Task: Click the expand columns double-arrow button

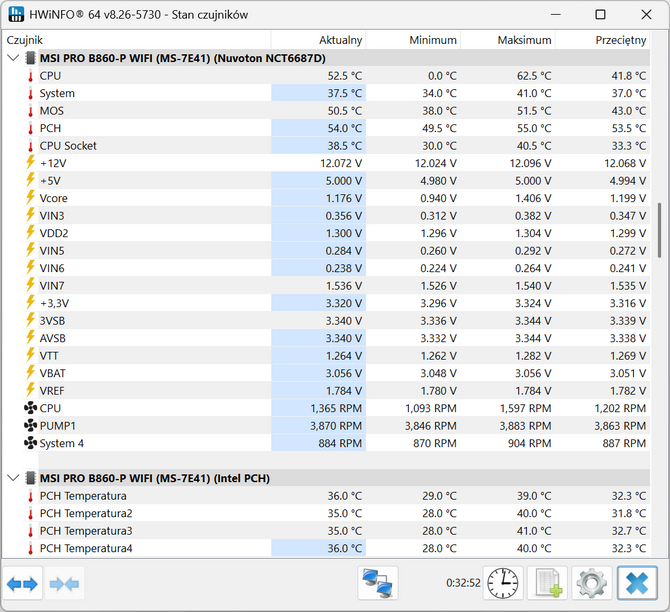Action: [x=22, y=584]
